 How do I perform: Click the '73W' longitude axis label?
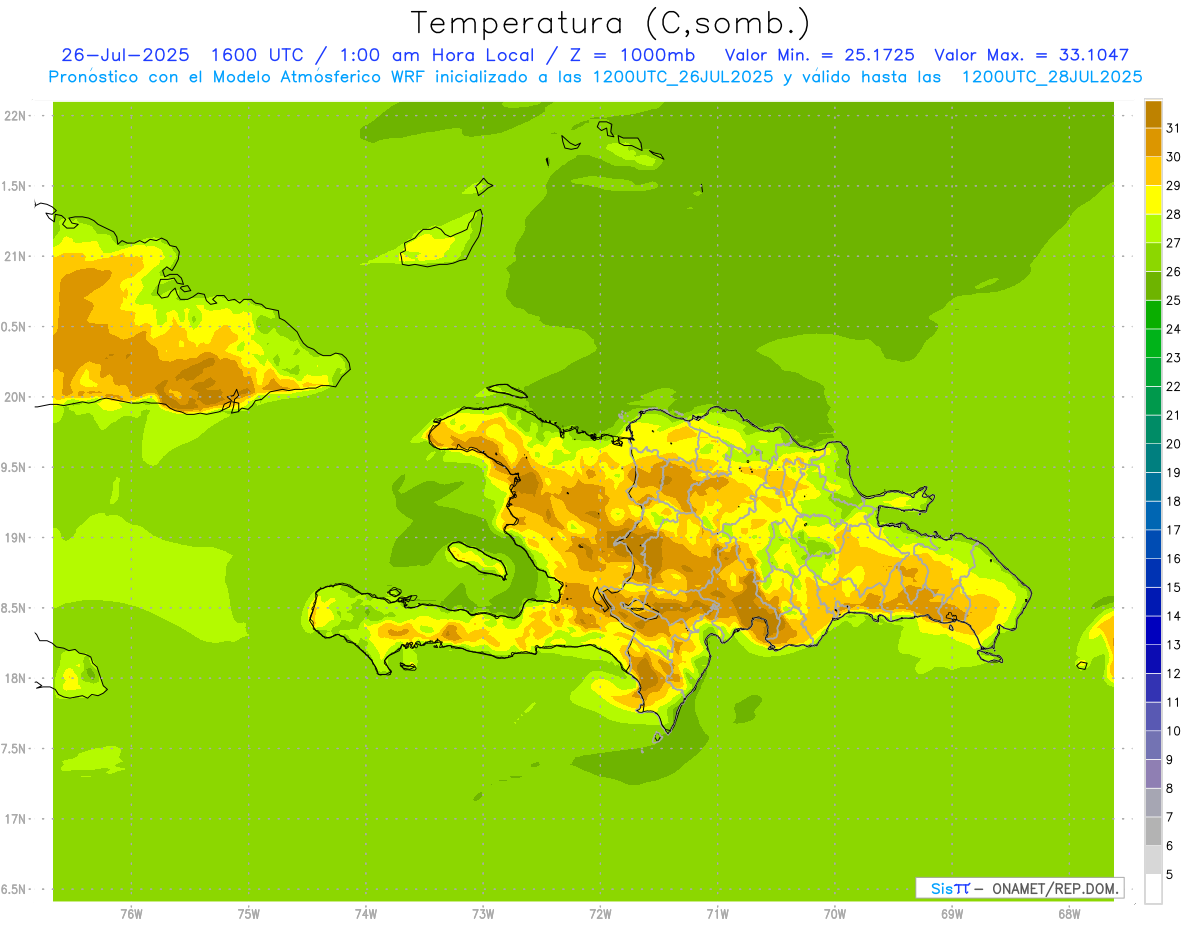click(483, 914)
